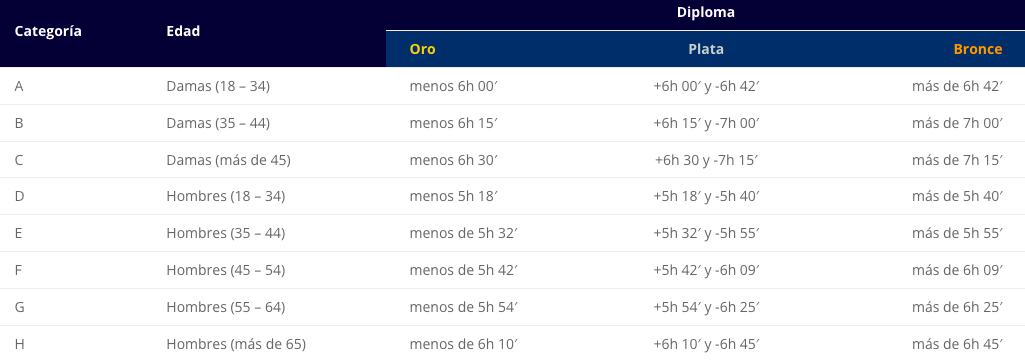Click the Damas (18 – 34) cell

point(218,86)
